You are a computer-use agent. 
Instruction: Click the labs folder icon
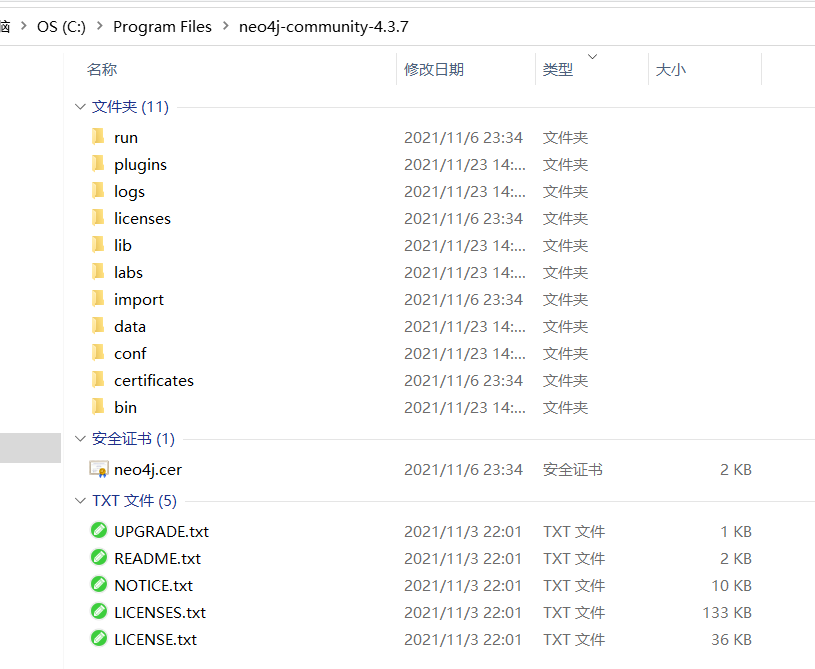tap(98, 272)
